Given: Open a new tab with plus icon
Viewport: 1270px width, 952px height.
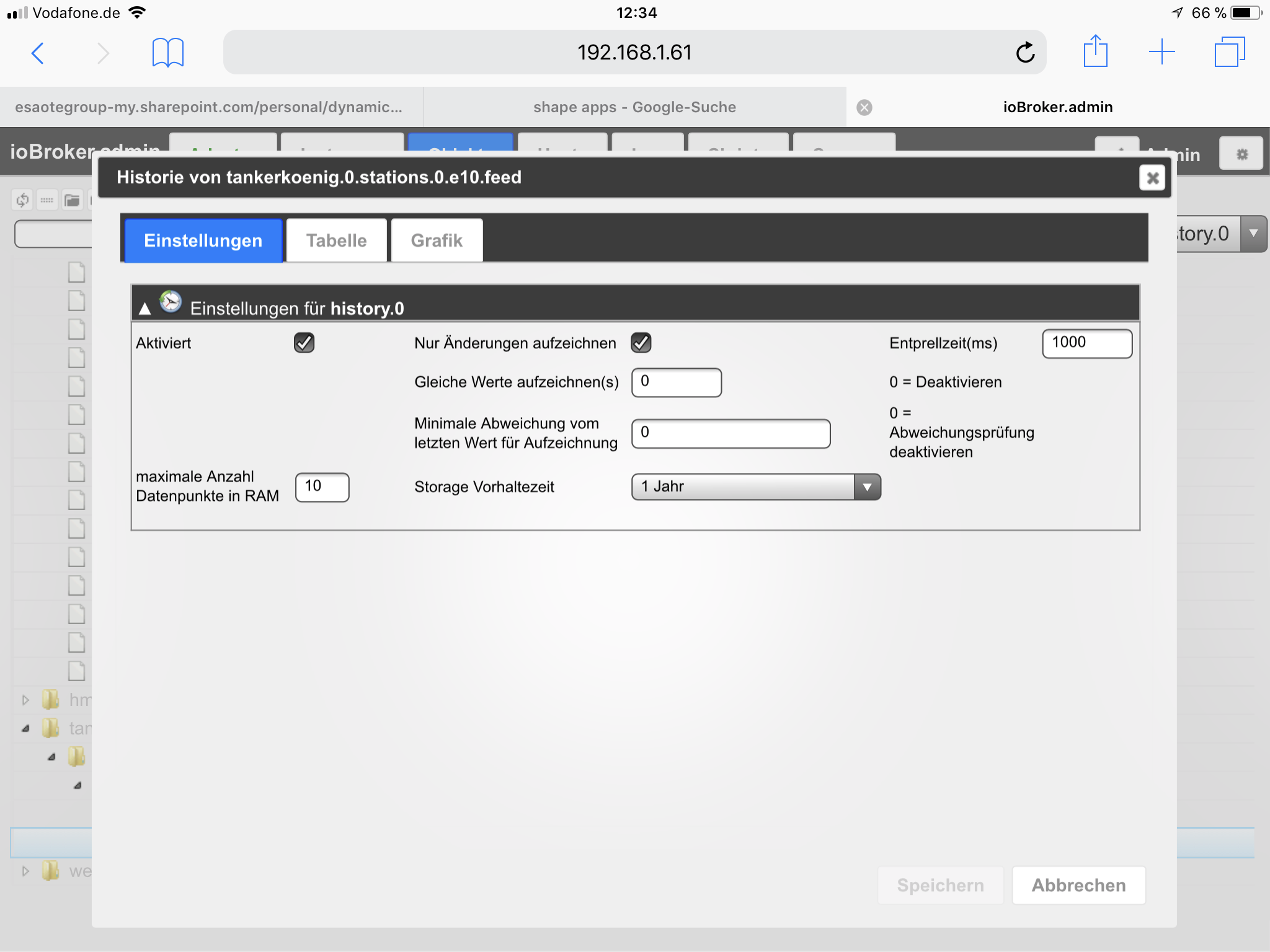Looking at the screenshot, I should tap(1161, 52).
